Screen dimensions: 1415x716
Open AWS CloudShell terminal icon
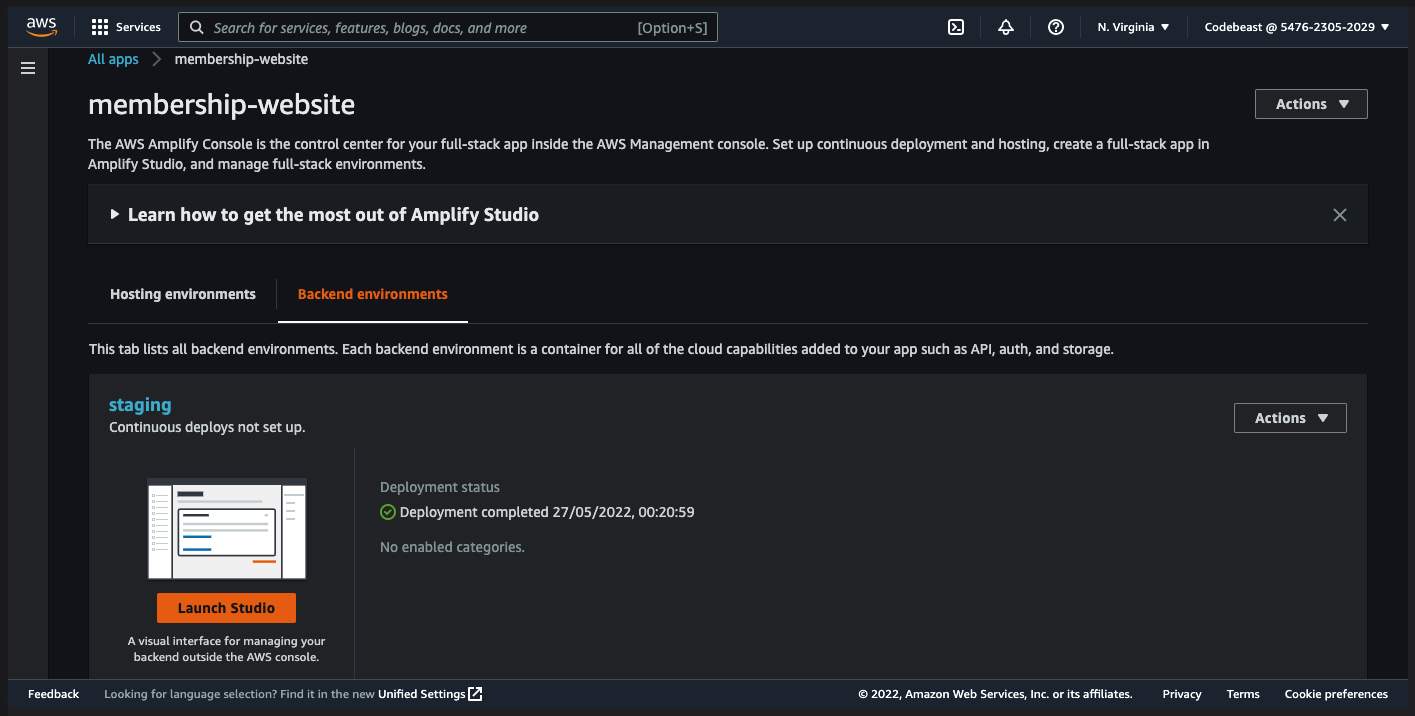tap(956, 27)
